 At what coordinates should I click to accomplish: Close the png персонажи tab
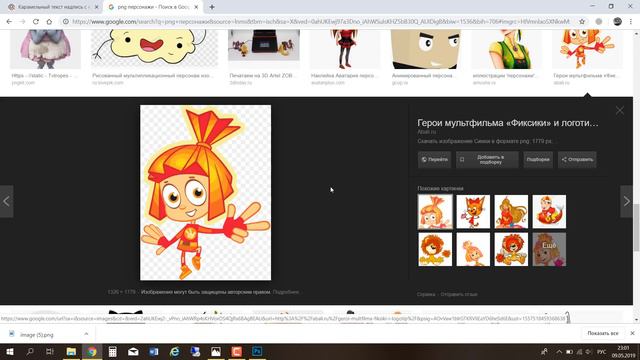(196, 7)
